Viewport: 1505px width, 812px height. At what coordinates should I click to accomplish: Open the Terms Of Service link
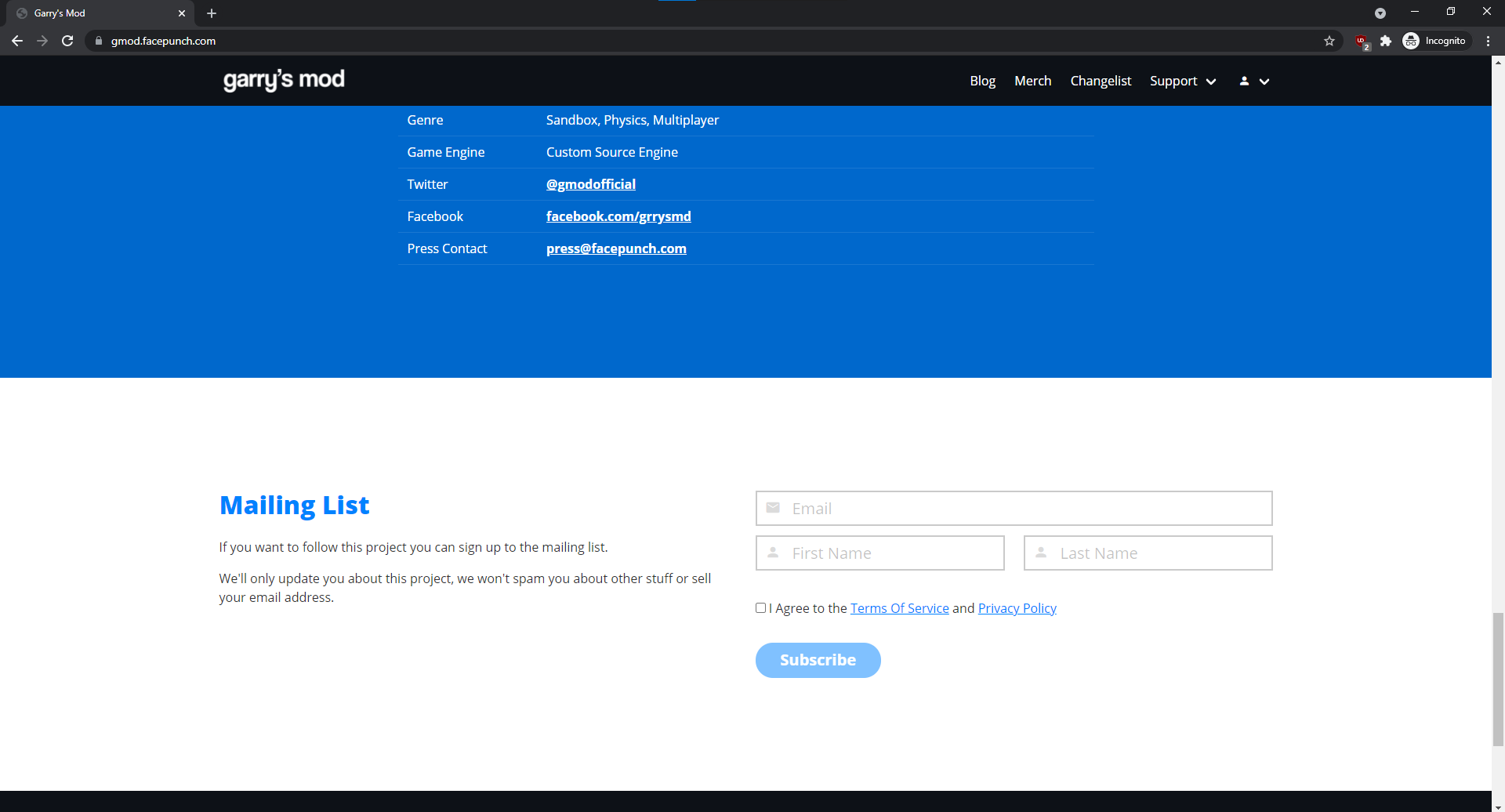[900, 608]
